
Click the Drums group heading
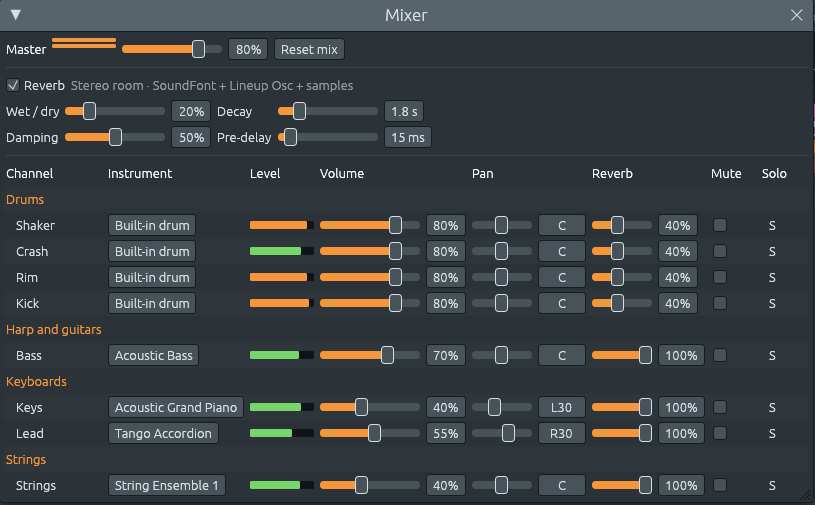pos(25,200)
